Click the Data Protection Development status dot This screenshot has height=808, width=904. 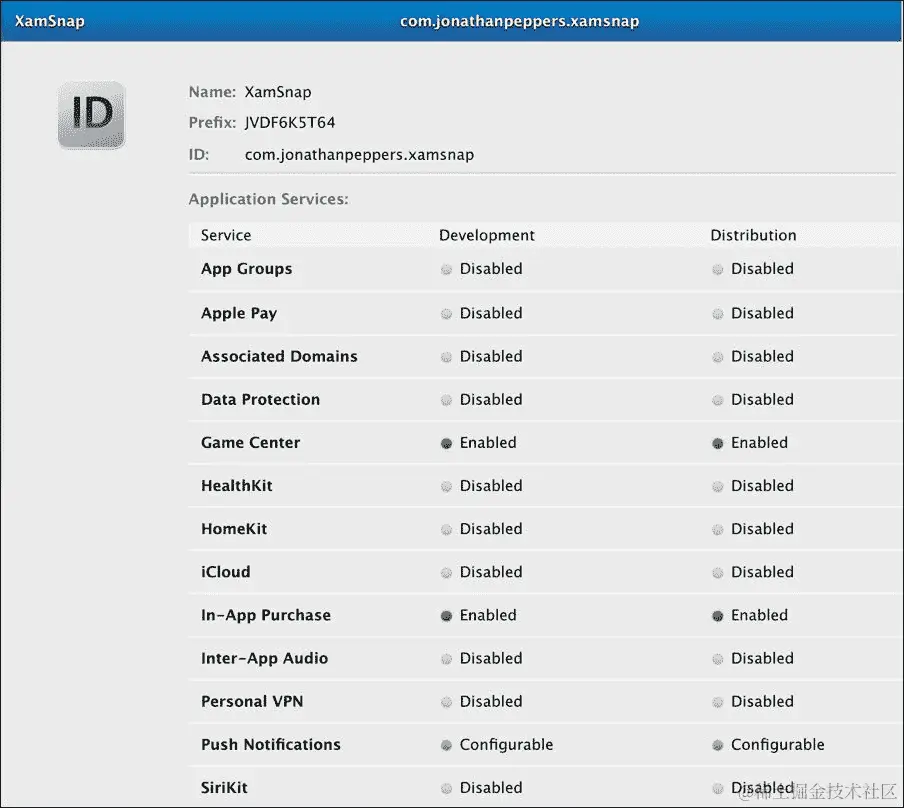pyautogui.click(x=446, y=400)
